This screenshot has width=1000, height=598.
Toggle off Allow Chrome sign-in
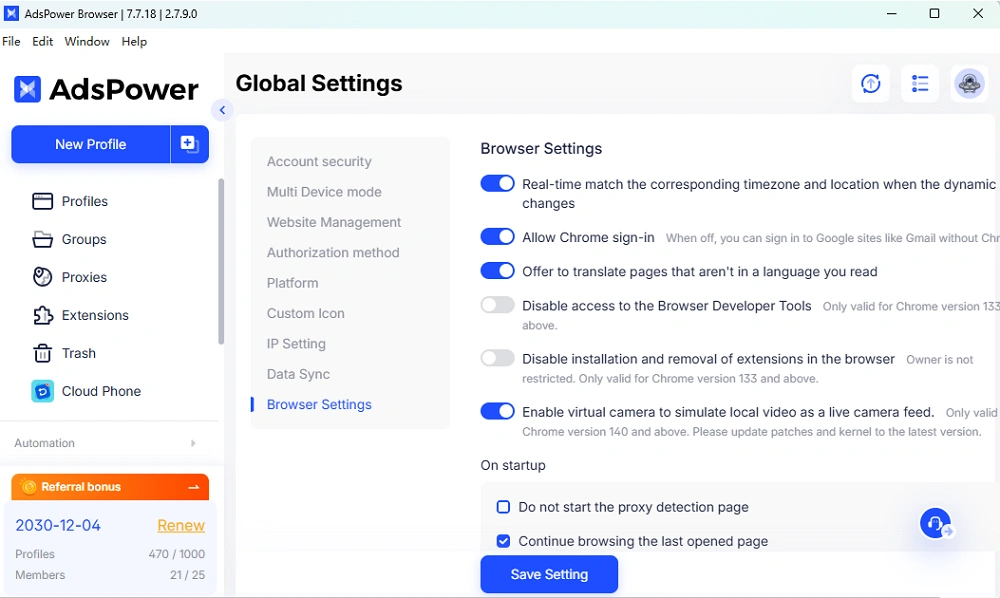497,237
